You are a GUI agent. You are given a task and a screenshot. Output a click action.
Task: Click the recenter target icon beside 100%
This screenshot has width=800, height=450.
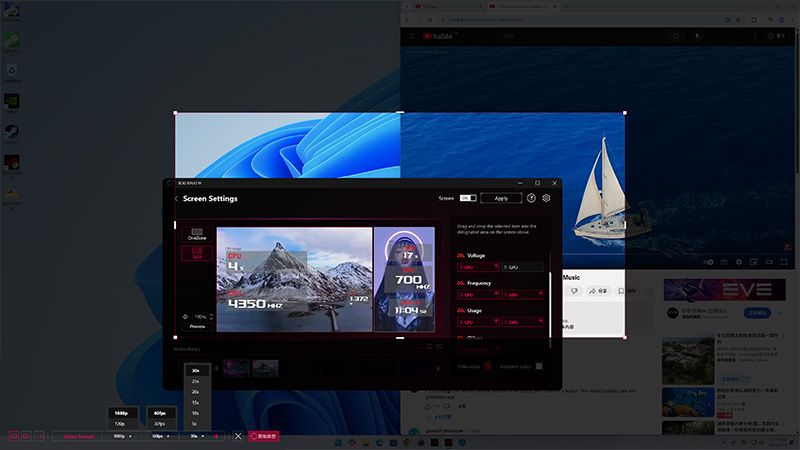(185, 317)
